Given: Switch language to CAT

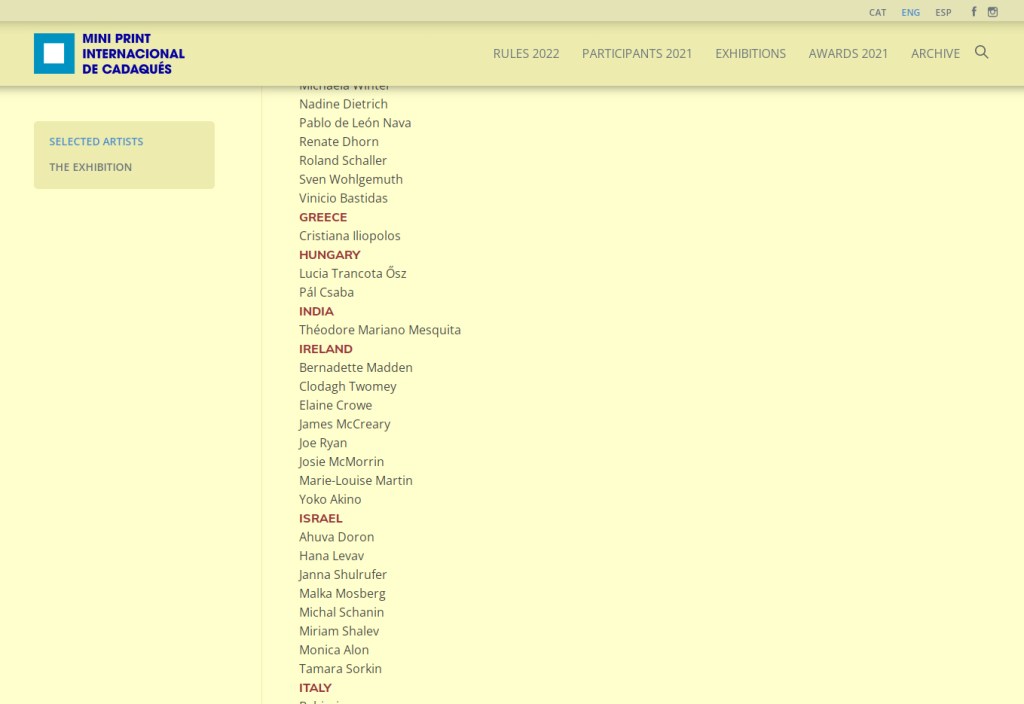Looking at the screenshot, I should pyautogui.click(x=877, y=13).
